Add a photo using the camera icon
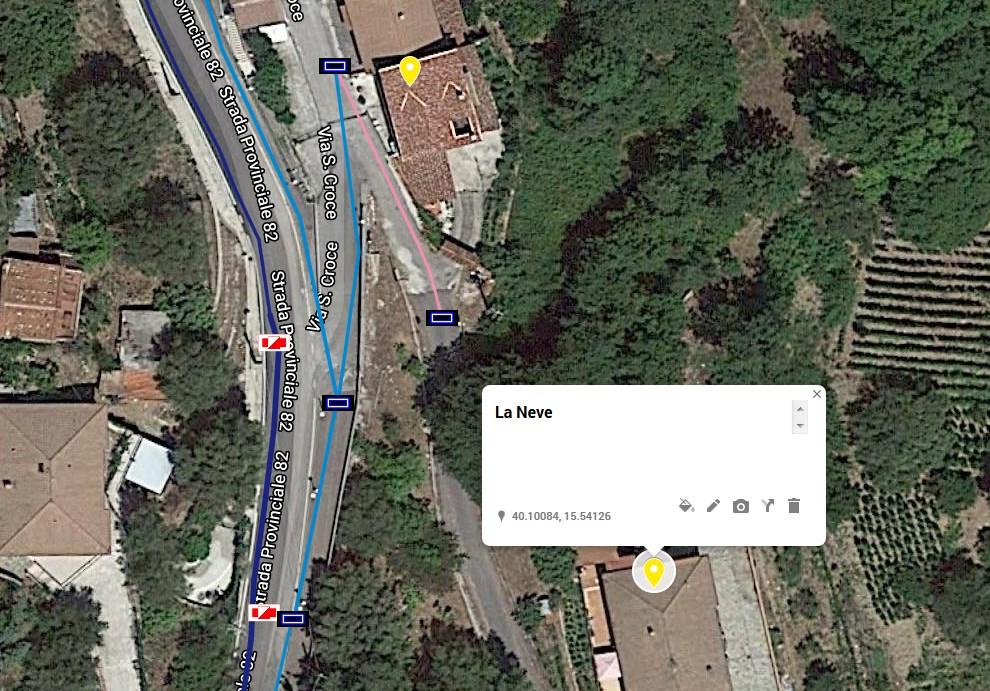Viewport: 990px width, 691px height. [x=741, y=506]
